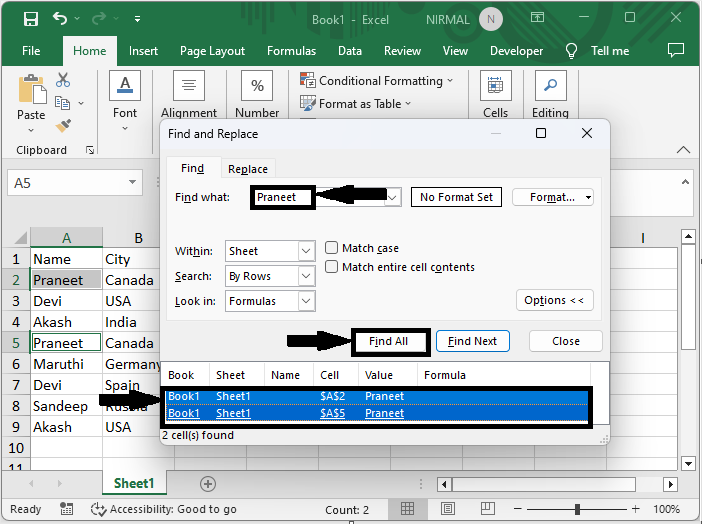The height and width of the screenshot is (524, 702).
Task: Open the Comments speech bubble icon
Action: pyautogui.click(x=676, y=50)
